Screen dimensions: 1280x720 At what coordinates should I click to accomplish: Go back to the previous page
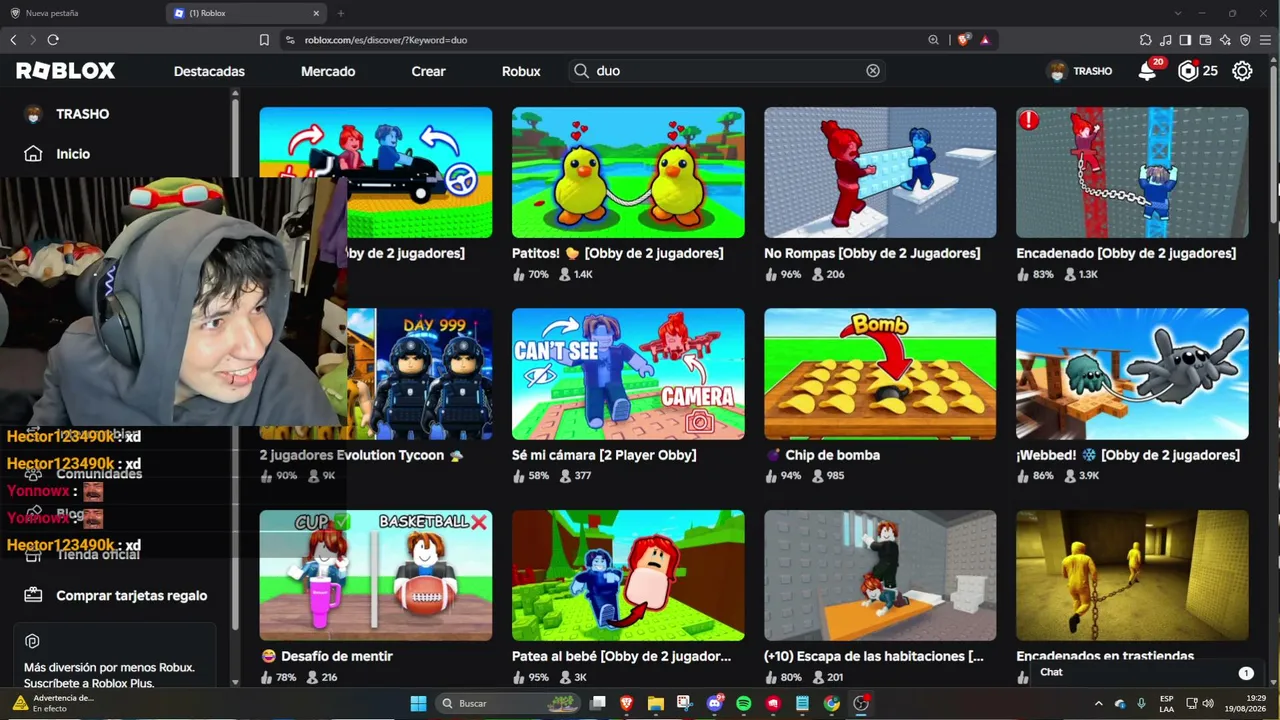point(13,40)
